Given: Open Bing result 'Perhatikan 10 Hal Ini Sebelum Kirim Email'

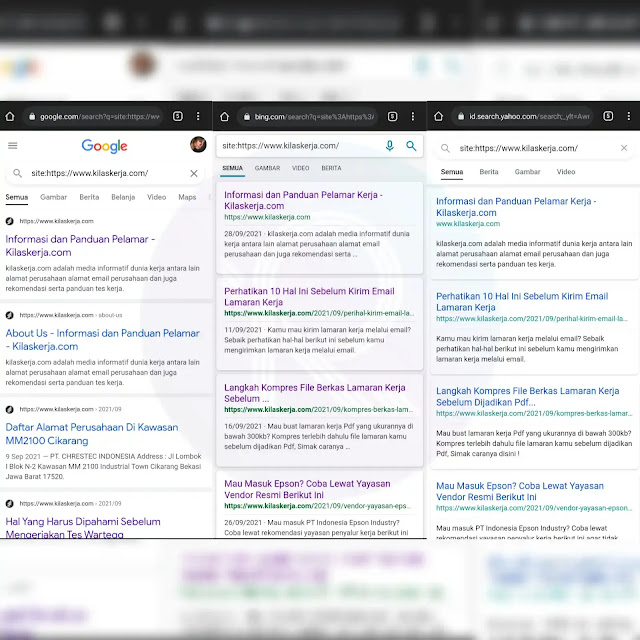Looking at the screenshot, I should pyautogui.click(x=309, y=297).
